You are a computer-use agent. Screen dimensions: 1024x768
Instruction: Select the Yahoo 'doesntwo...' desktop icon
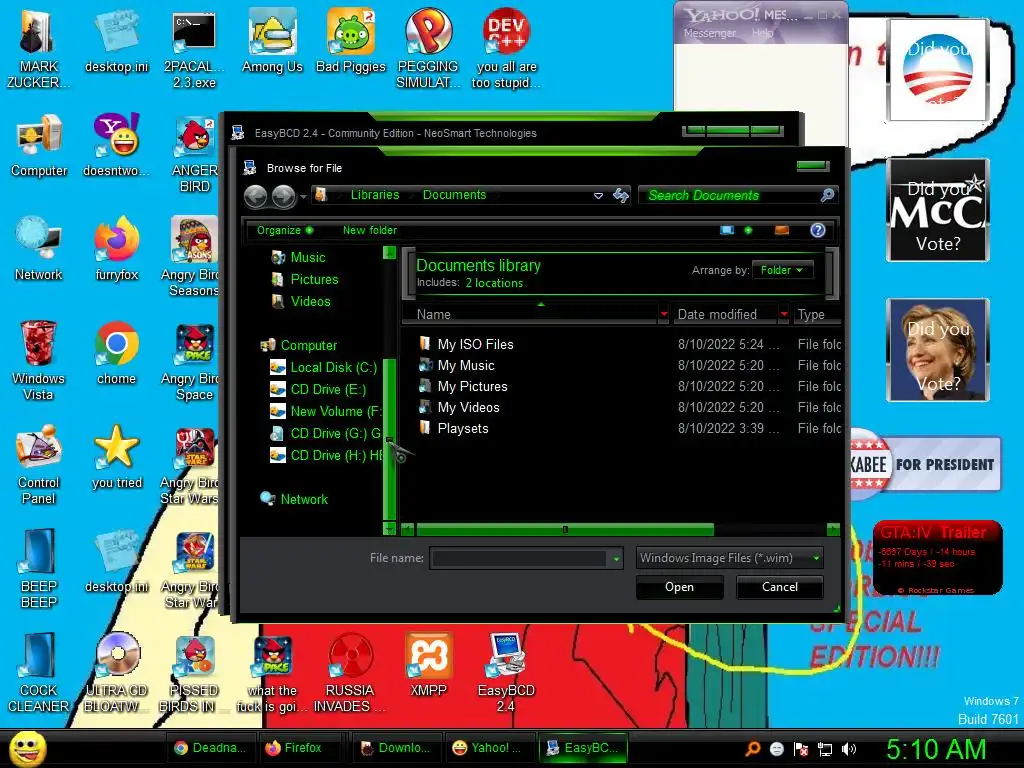[x=117, y=145]
